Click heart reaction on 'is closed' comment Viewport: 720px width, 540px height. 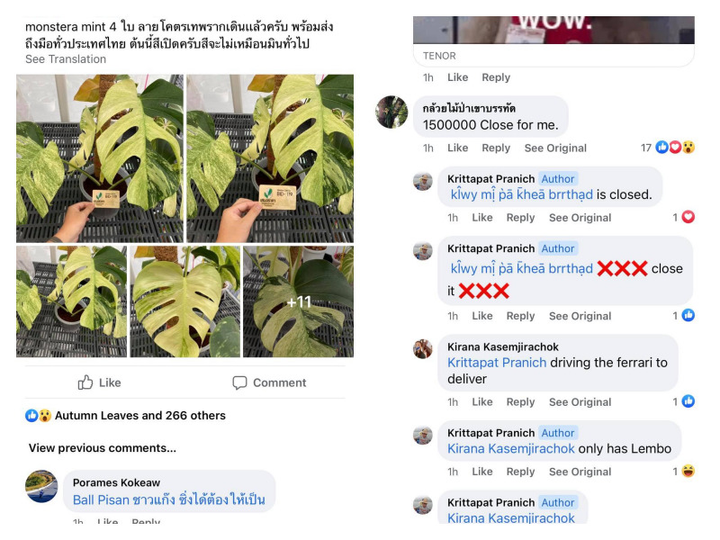[688, 217]
